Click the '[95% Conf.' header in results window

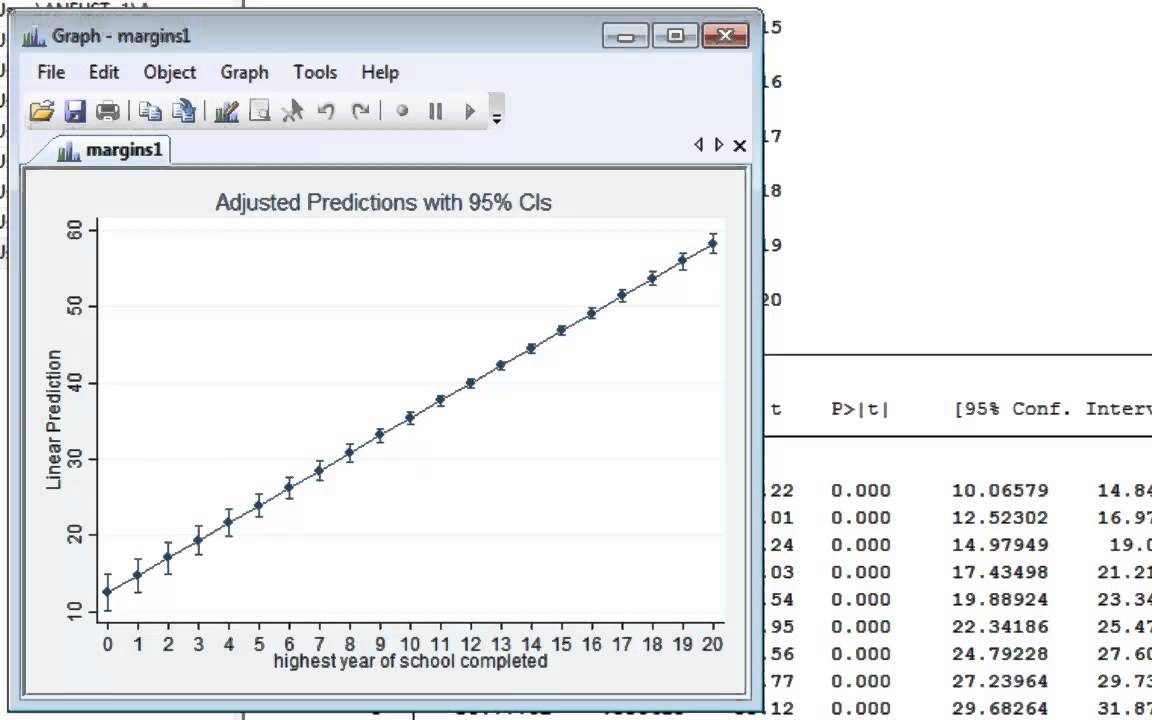point(1012,409)
